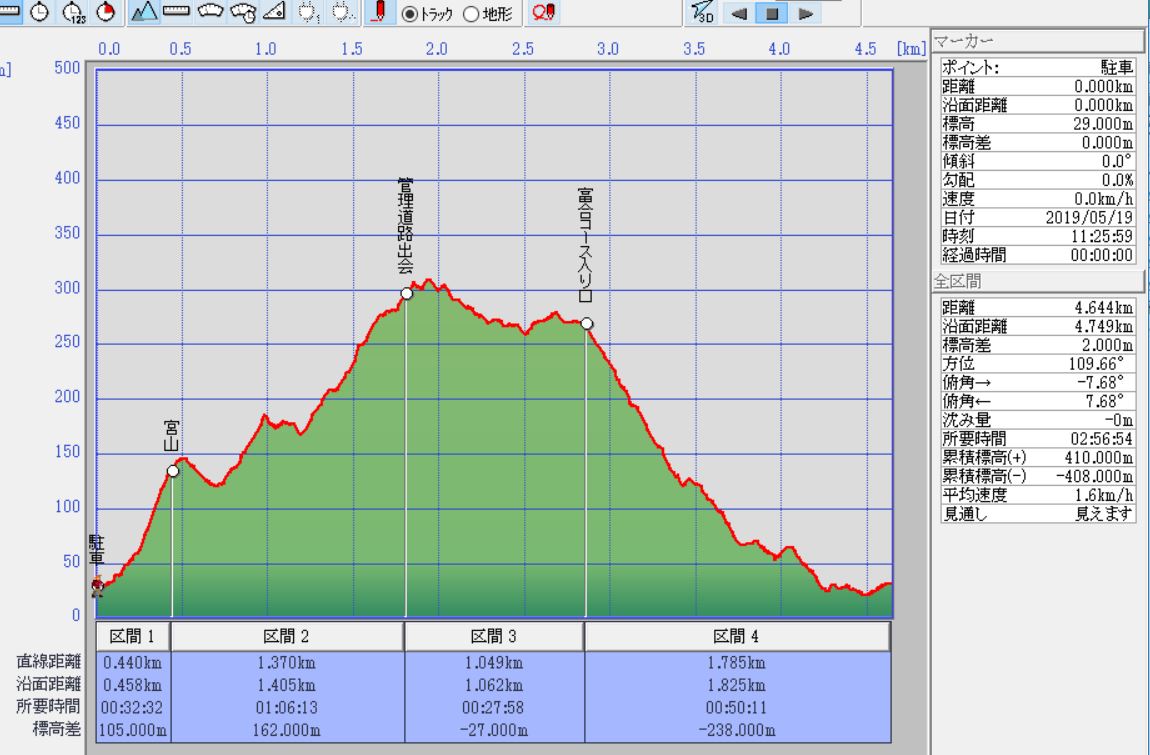
Task: Click the 全区間 panel header
Action: (1037, 281)
